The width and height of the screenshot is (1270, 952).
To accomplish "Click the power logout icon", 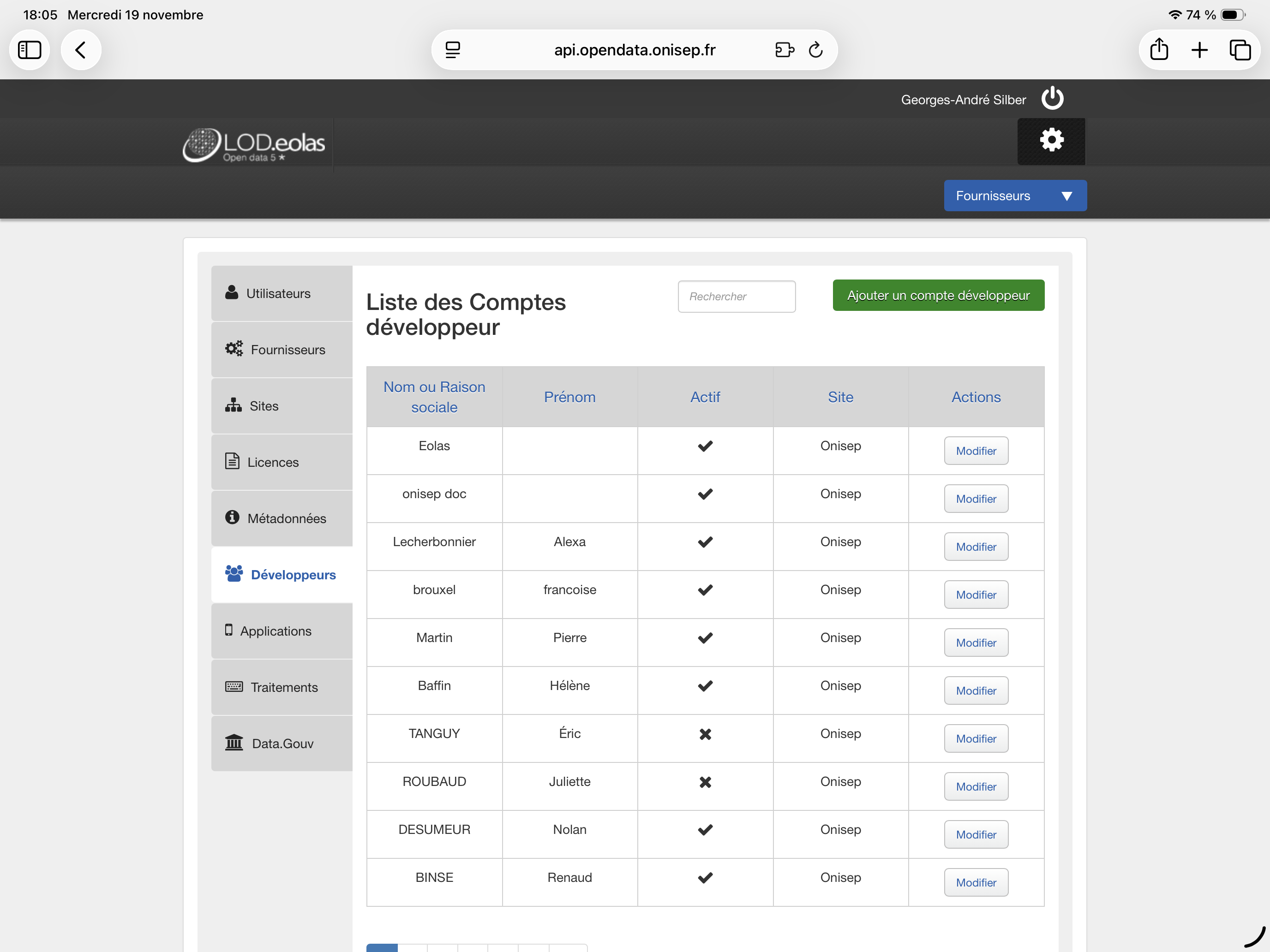I will [1052, 99].
